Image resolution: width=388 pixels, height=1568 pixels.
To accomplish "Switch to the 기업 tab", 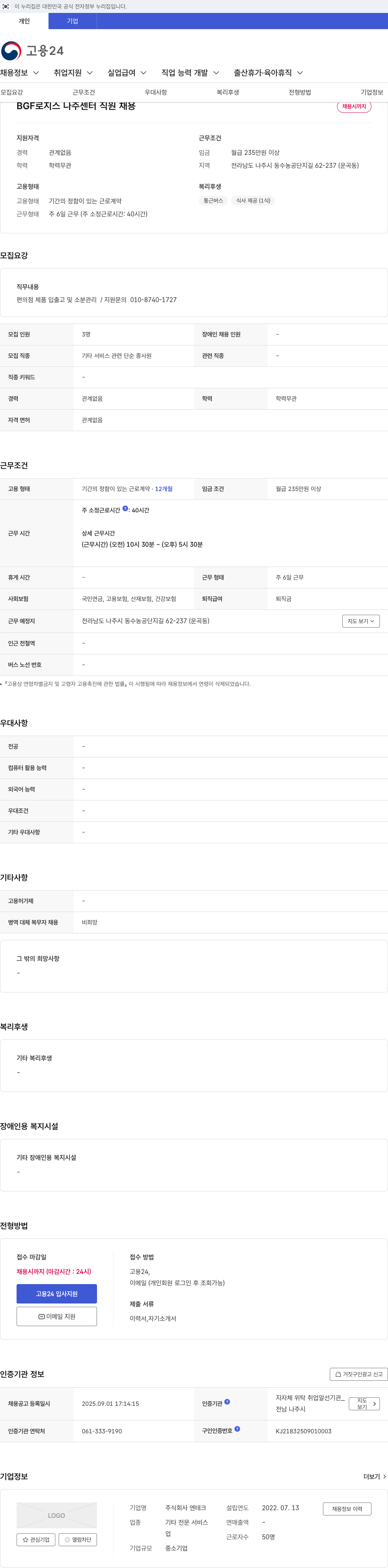I will coord(72,21).
